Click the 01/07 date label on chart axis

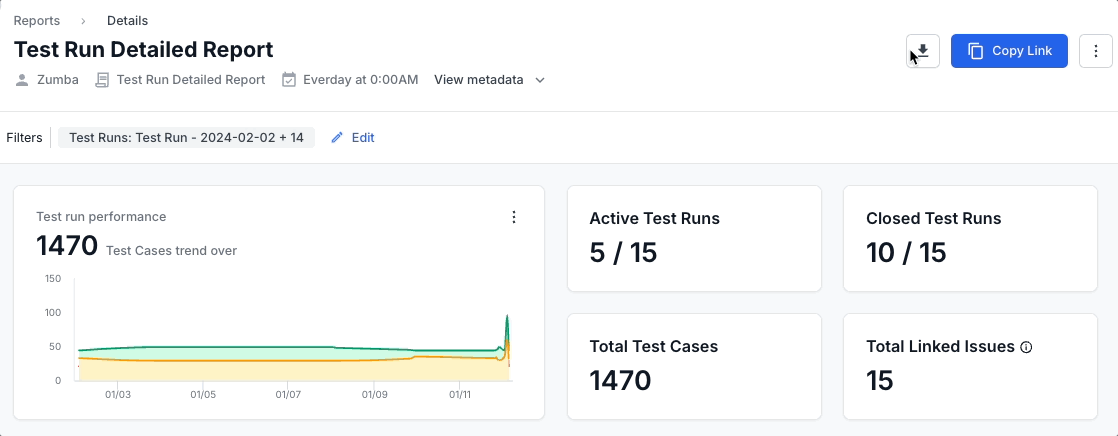(288, 395)
